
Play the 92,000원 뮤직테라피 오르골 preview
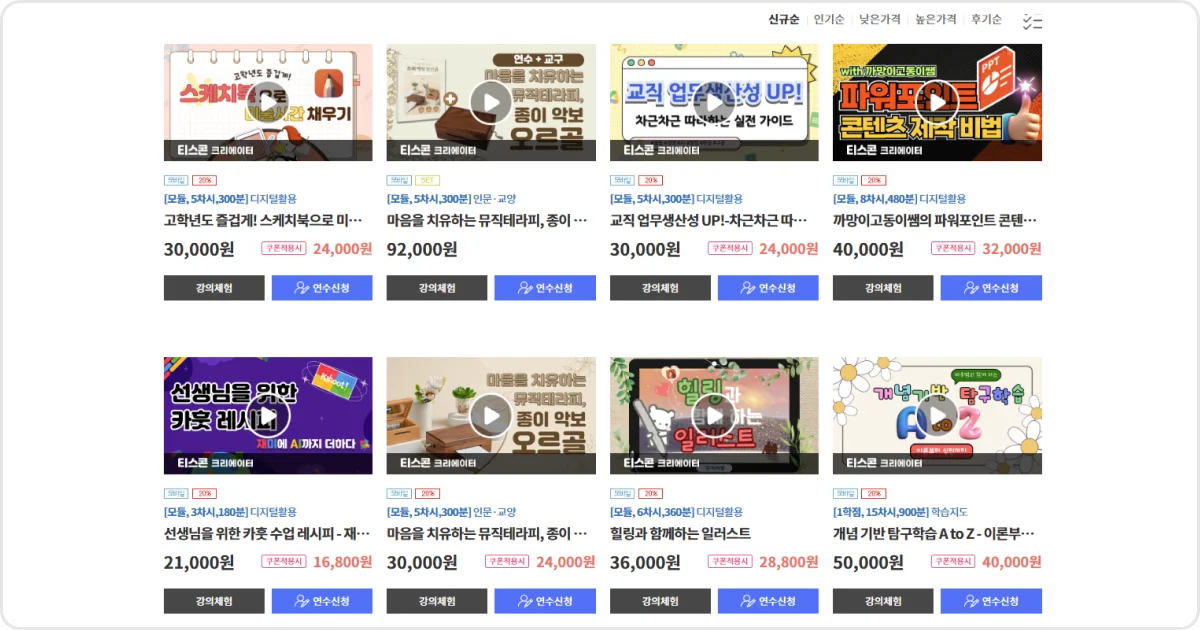click(x=491, y=102)
